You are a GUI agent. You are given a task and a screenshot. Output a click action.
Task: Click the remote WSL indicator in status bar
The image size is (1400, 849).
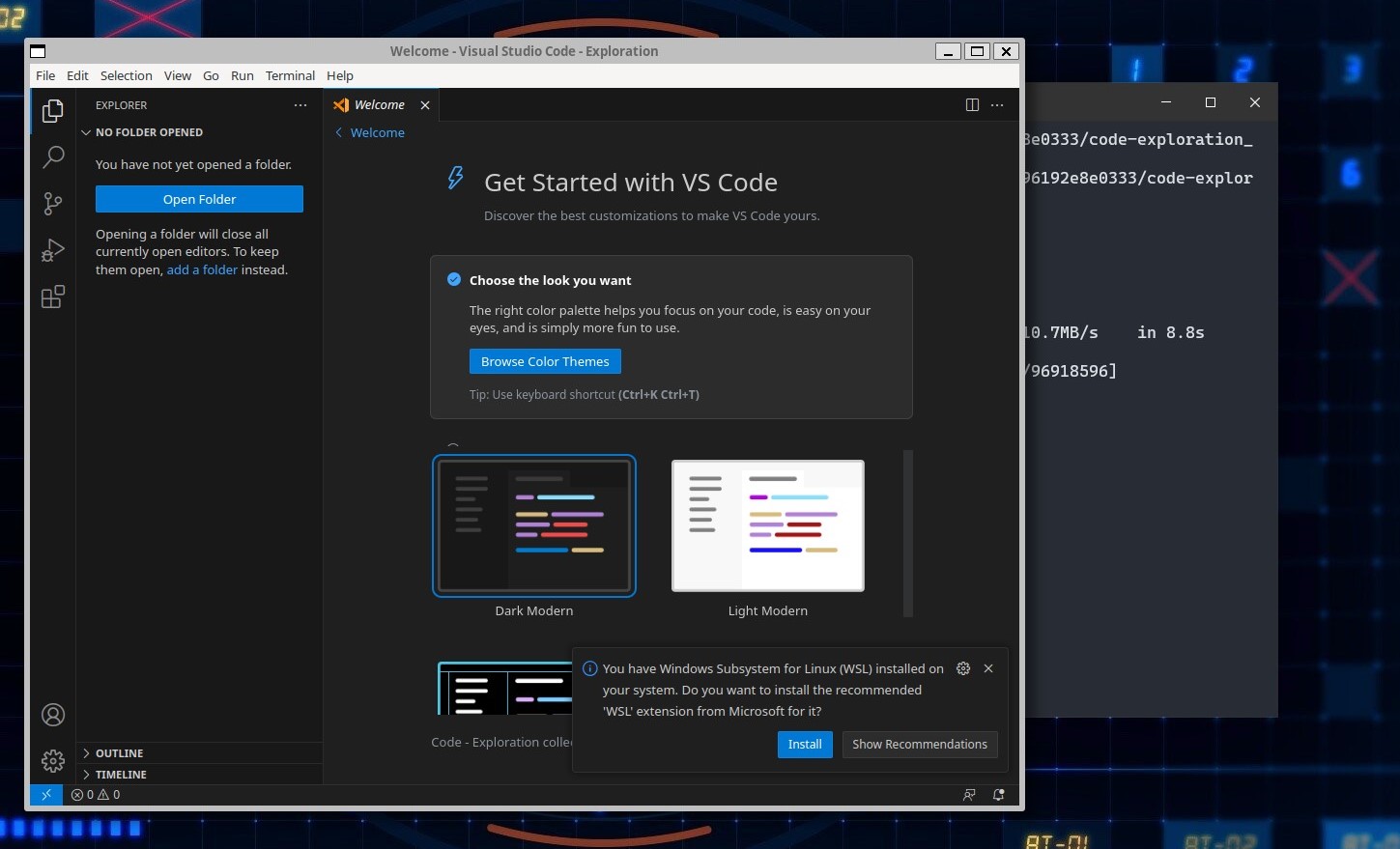click(x=46, y=794)
